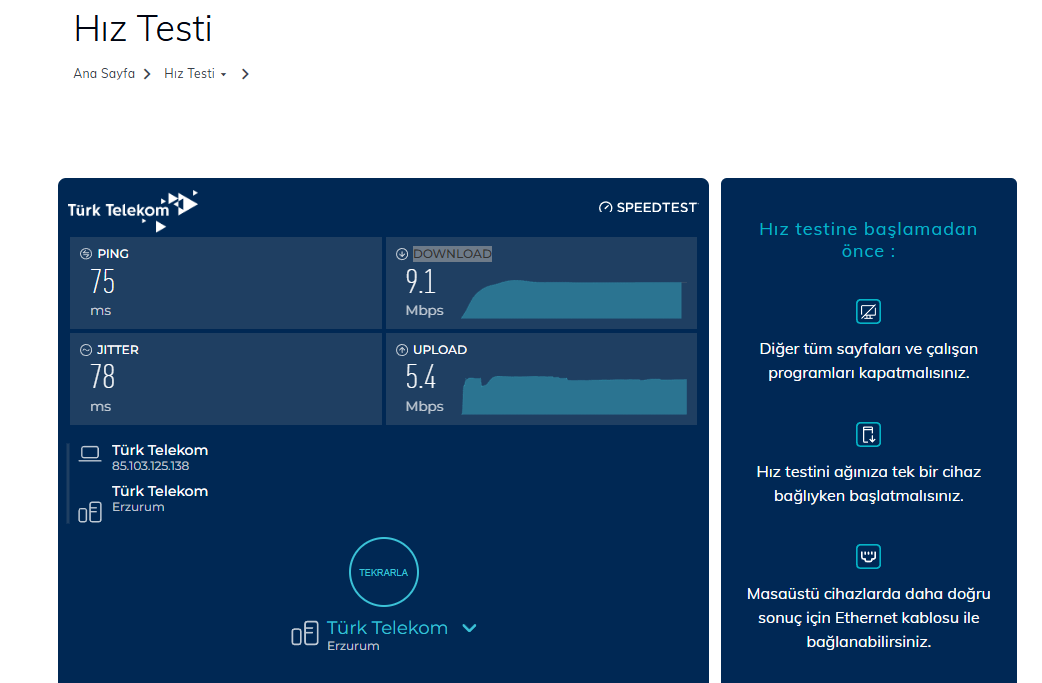
Task: Click the upload arrow icon
Action: click(402, 349)
